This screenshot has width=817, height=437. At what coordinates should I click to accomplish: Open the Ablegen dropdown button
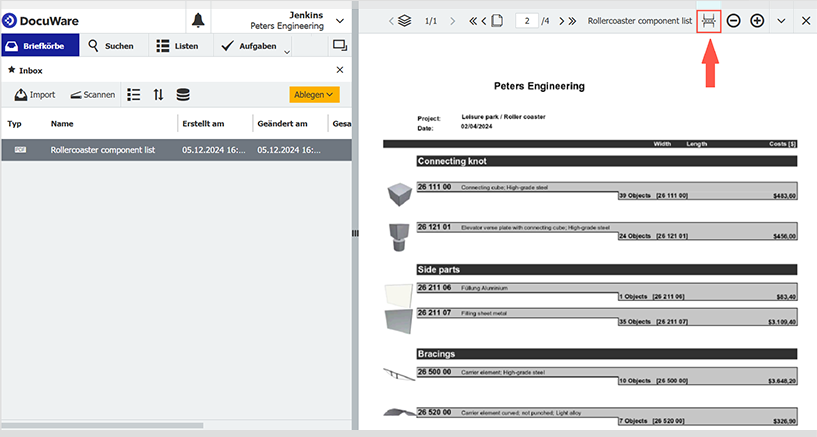pyautogui.click(x=315, y=95)
